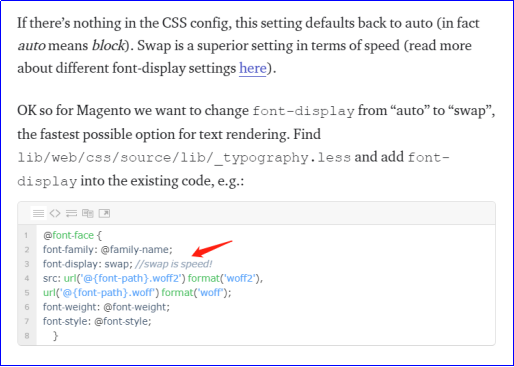Click code line 'font-style: @font-style;'
514x367 pixels.
97,321
